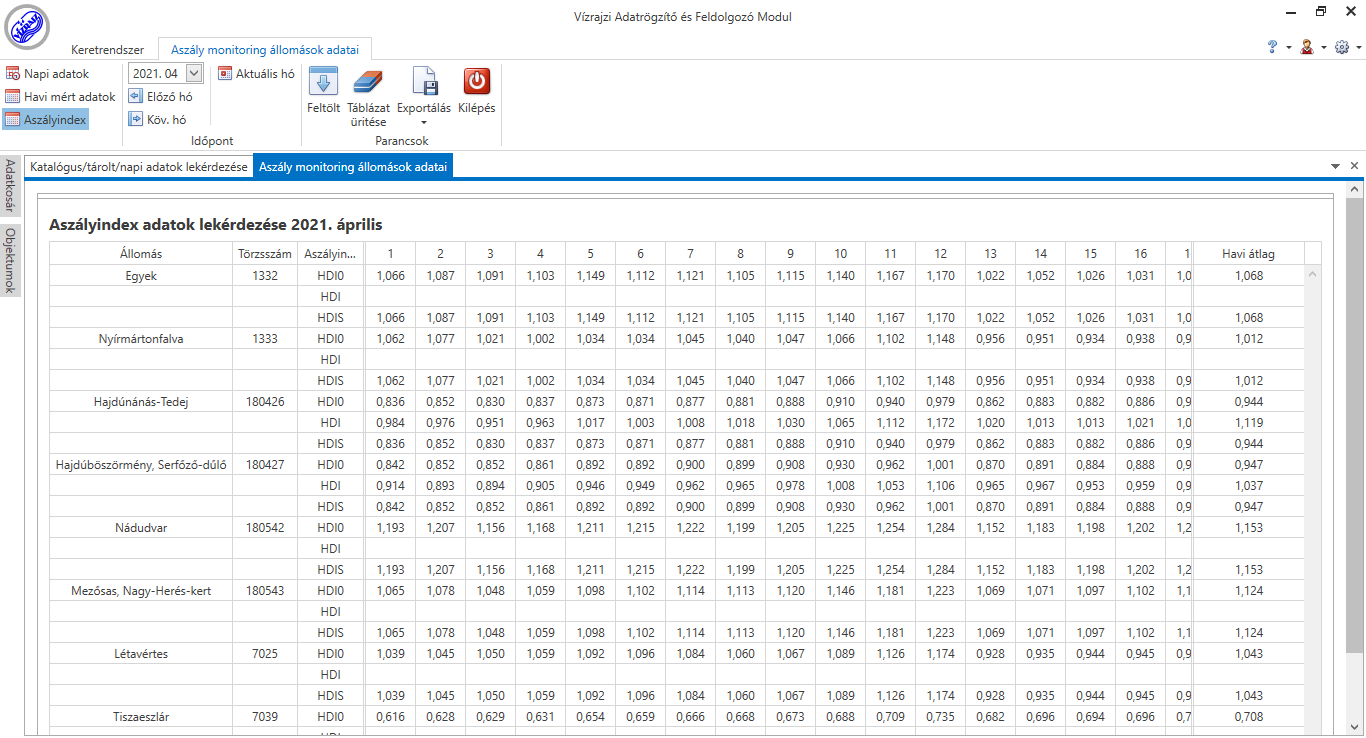Click the Táblázat ürítése eraser icon
The width and height of the screenshot is (1366, 738).
click(x=368, y=82)
